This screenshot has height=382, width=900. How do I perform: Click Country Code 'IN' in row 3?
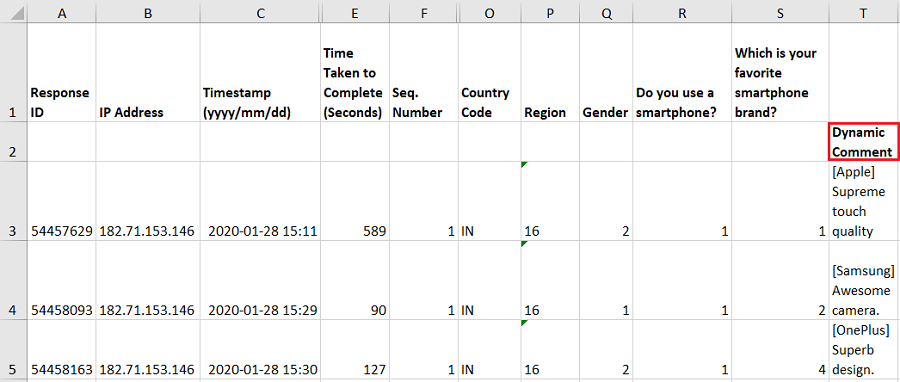(x=489, y=201)
